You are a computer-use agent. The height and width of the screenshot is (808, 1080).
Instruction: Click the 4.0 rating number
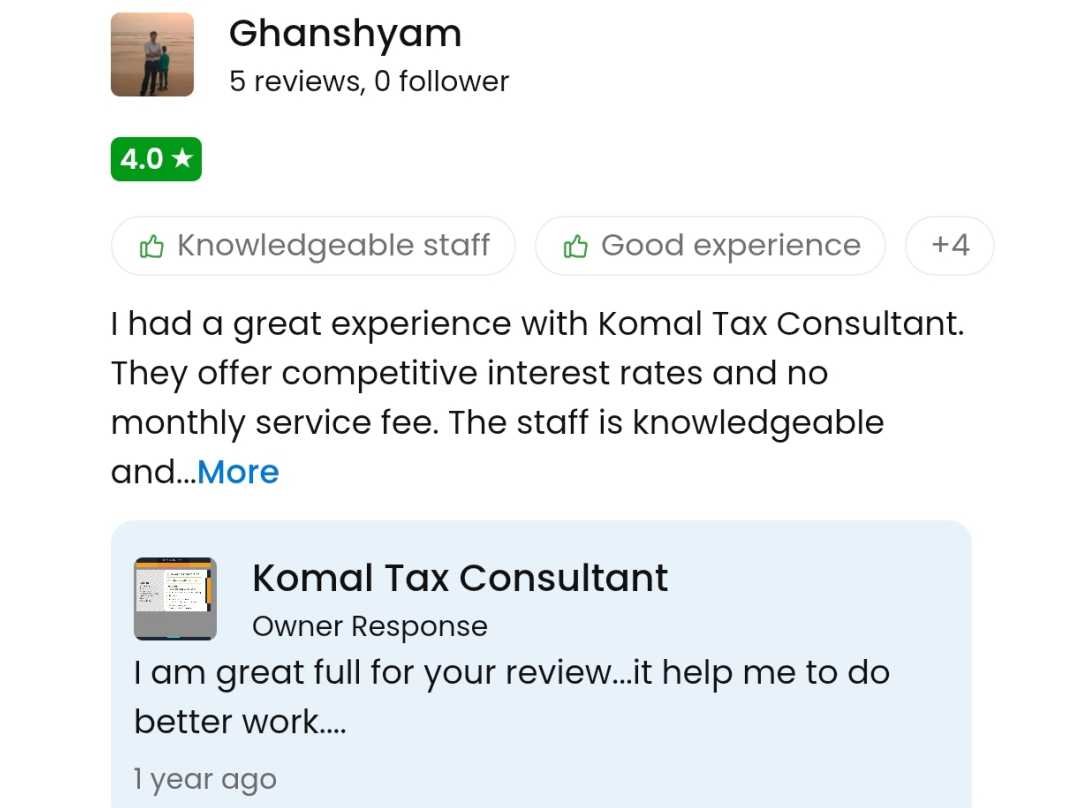(141, 159)
